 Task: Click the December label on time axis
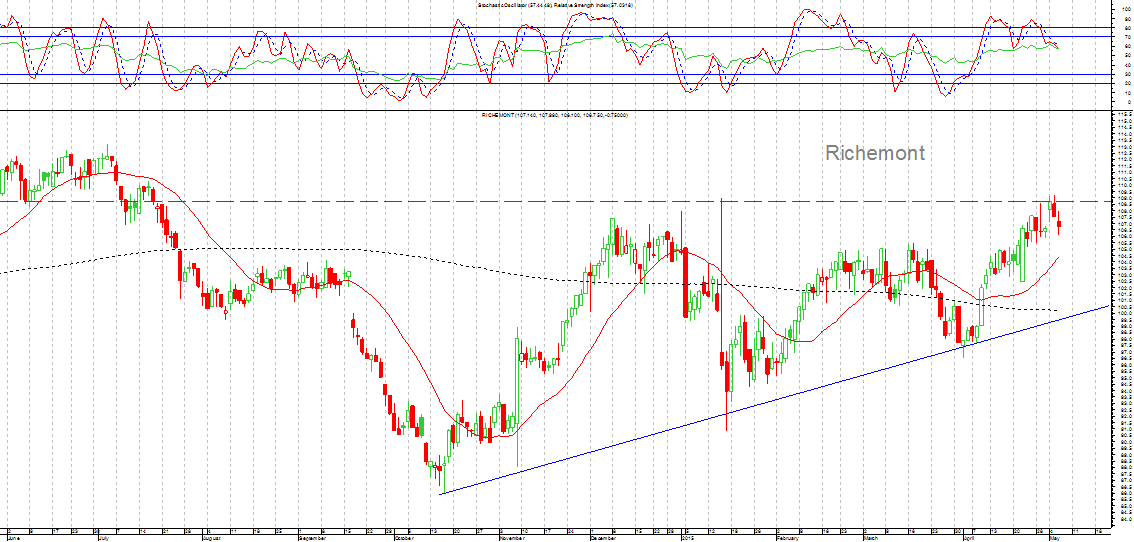point(603,538)
